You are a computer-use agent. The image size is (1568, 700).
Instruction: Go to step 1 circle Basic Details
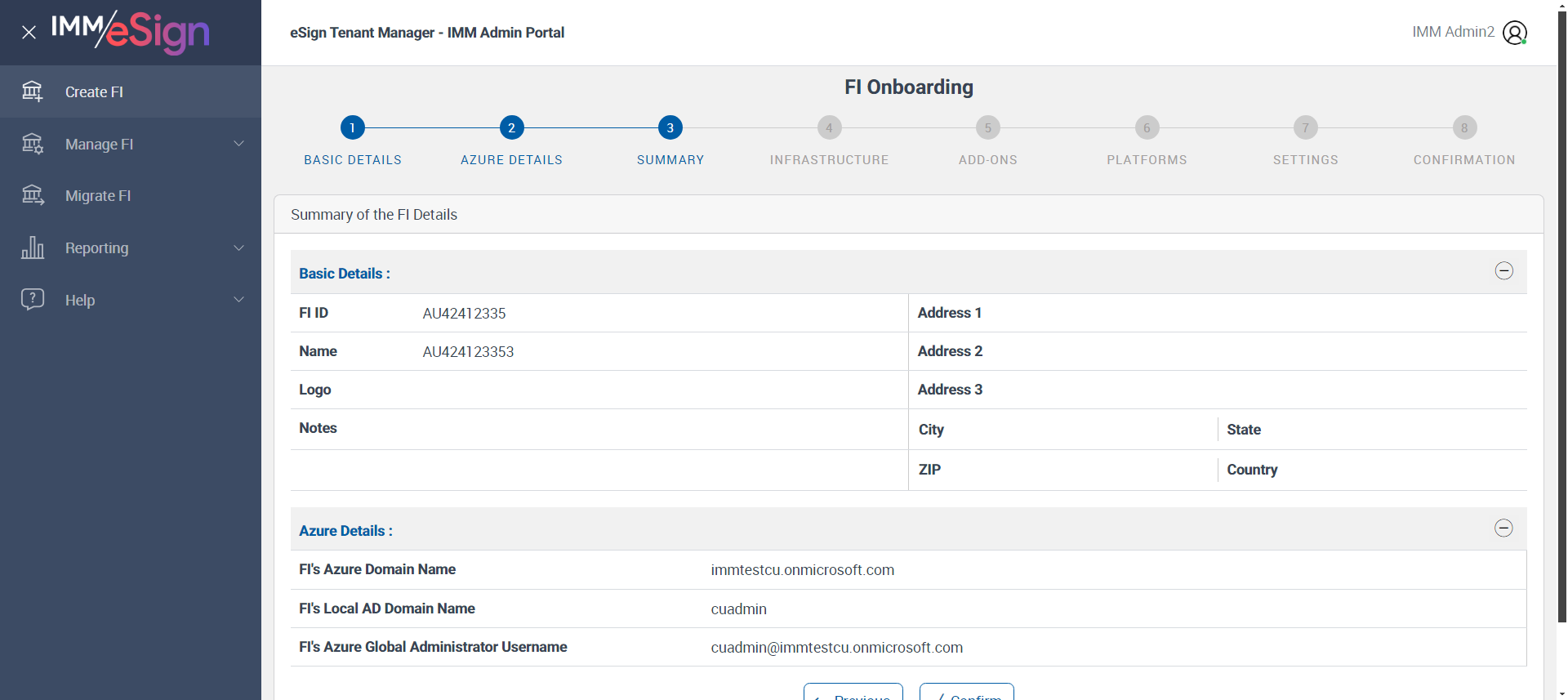pyautogui.click(x=353, y=127)
